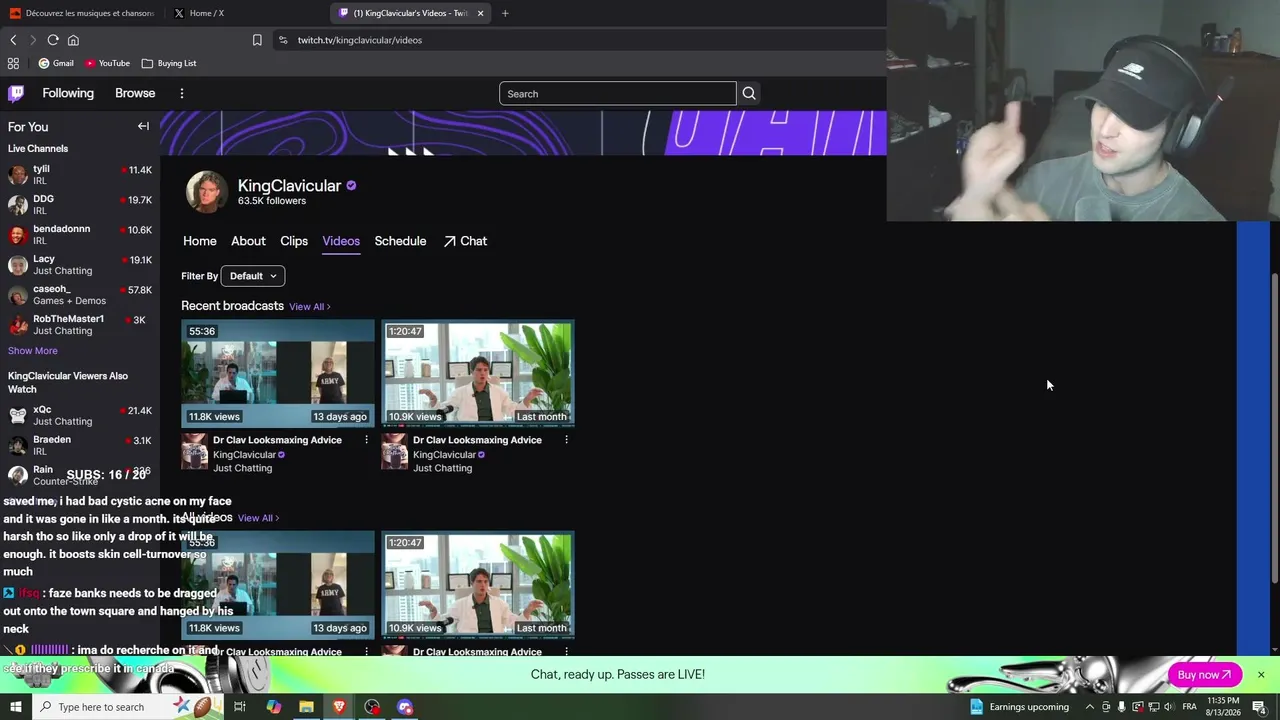Open the Filter By Default dropdown
This screenshot has height=720, width=1280.
[253, 276]
